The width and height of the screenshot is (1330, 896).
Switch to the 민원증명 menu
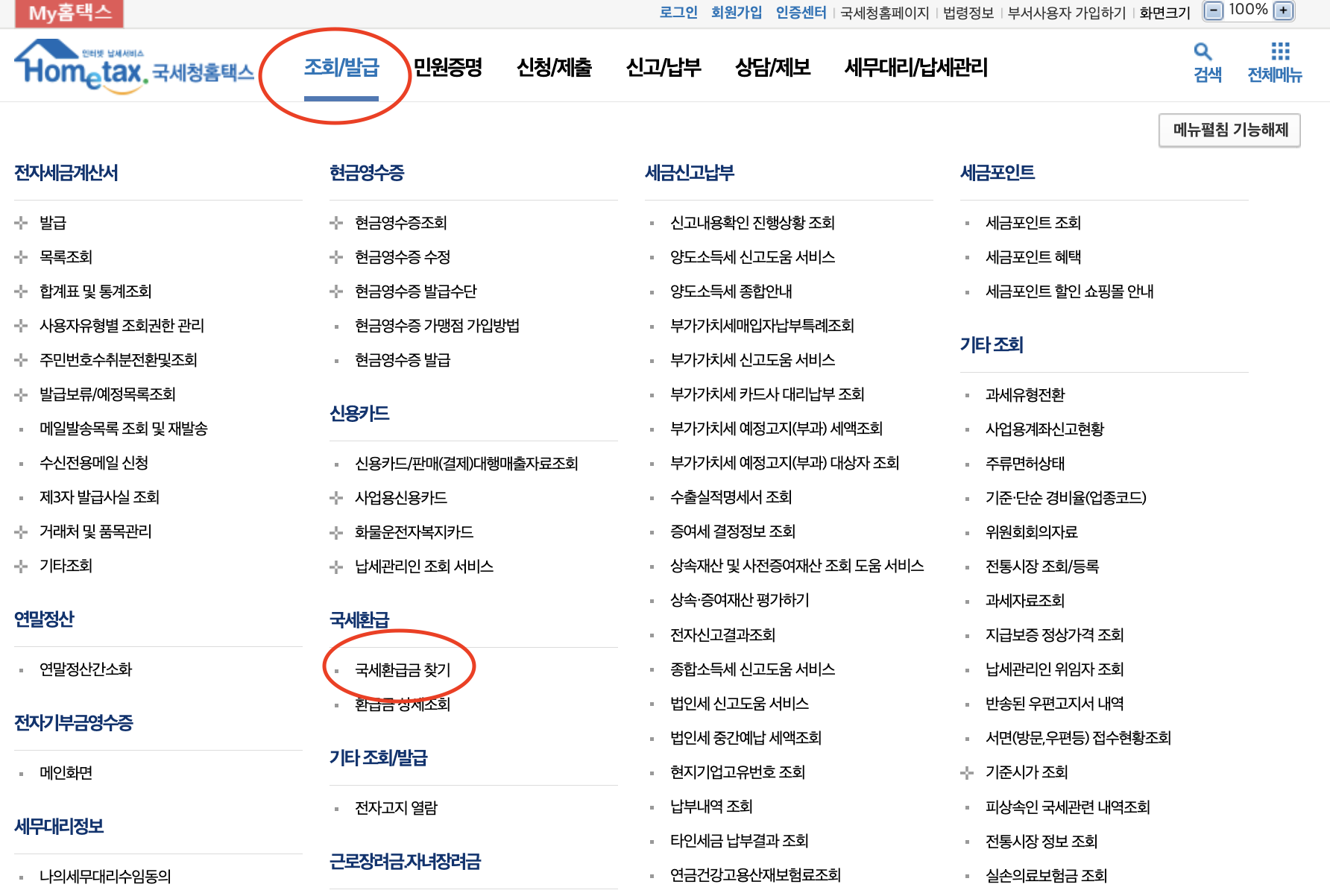click(x=447, y=66)
